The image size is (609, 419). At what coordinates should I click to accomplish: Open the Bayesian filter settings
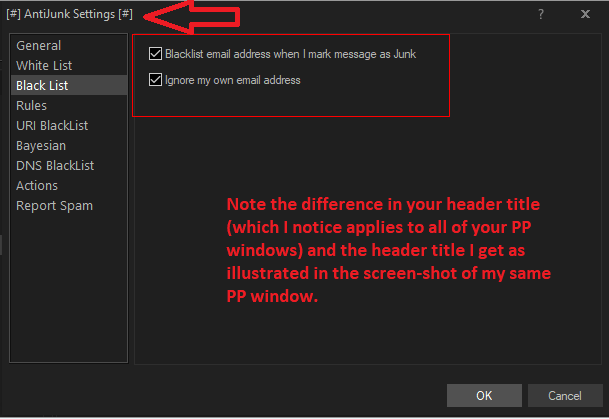click(x=68, y=146)
